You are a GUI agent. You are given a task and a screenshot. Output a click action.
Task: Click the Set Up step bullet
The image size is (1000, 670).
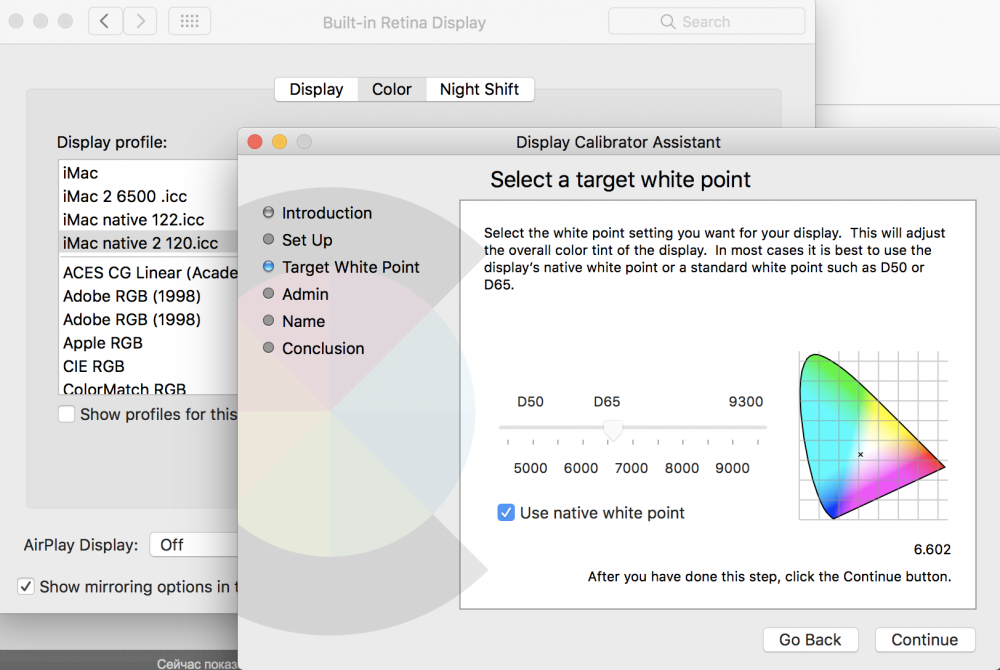coord(268,239)
